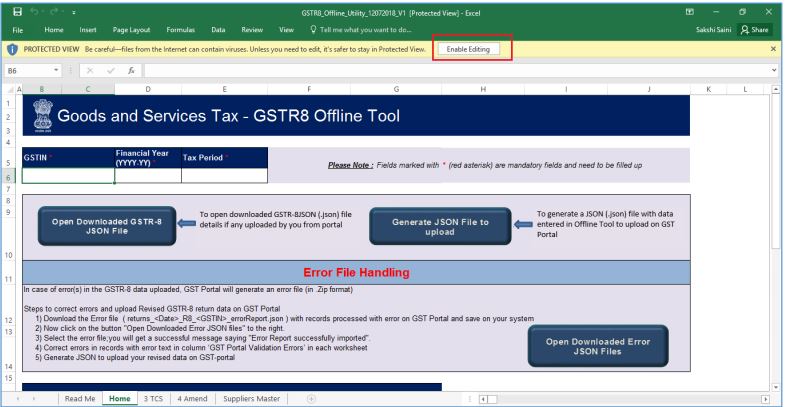Click the New Sheet plus icon

[311, 399]
